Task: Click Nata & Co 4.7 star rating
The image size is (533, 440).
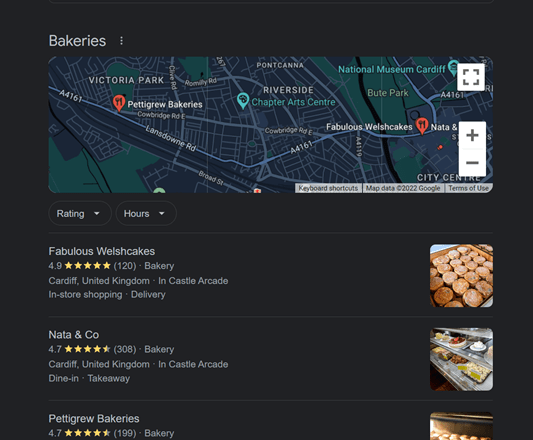Action: tap(87, 349)
